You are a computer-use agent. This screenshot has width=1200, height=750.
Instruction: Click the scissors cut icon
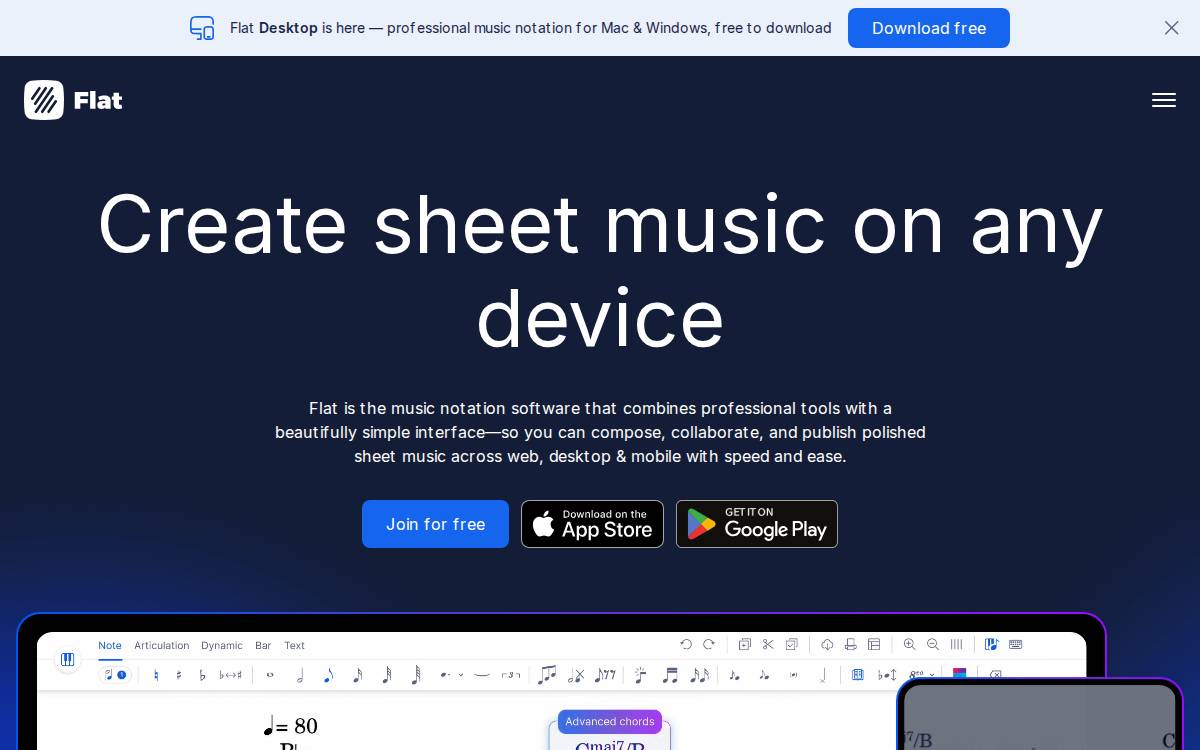[x=768, y=645]
